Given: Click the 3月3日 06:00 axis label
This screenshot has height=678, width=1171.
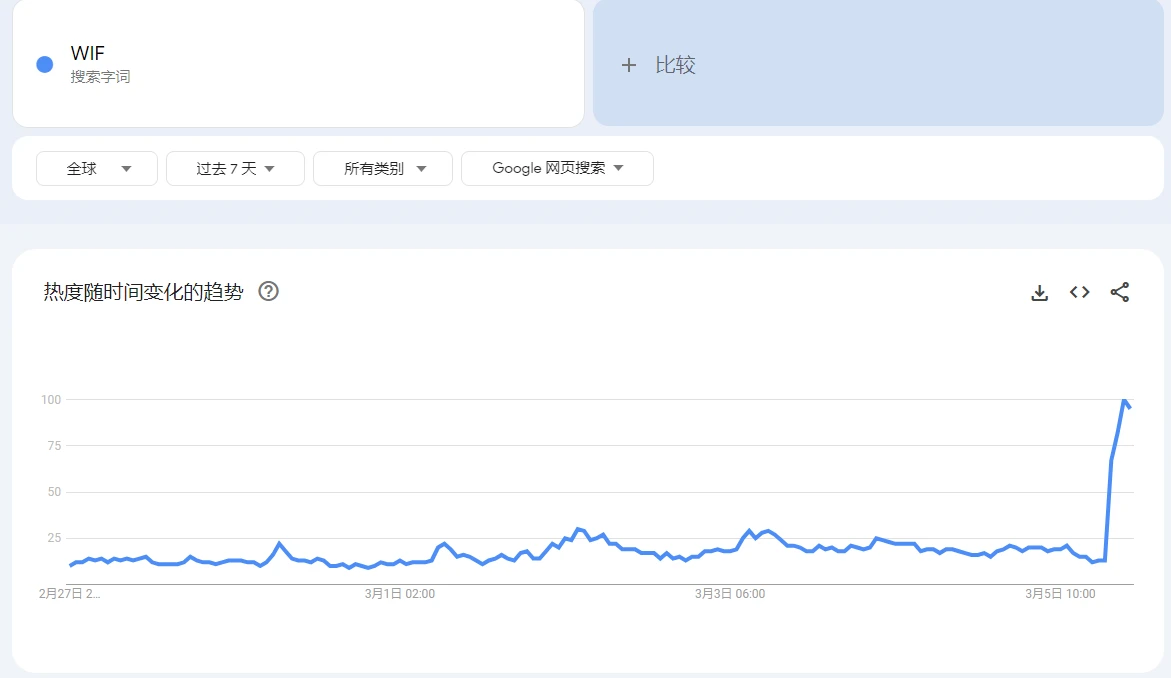Looking at the screenshot, I should pyautogui.click(x=731, y=593).
